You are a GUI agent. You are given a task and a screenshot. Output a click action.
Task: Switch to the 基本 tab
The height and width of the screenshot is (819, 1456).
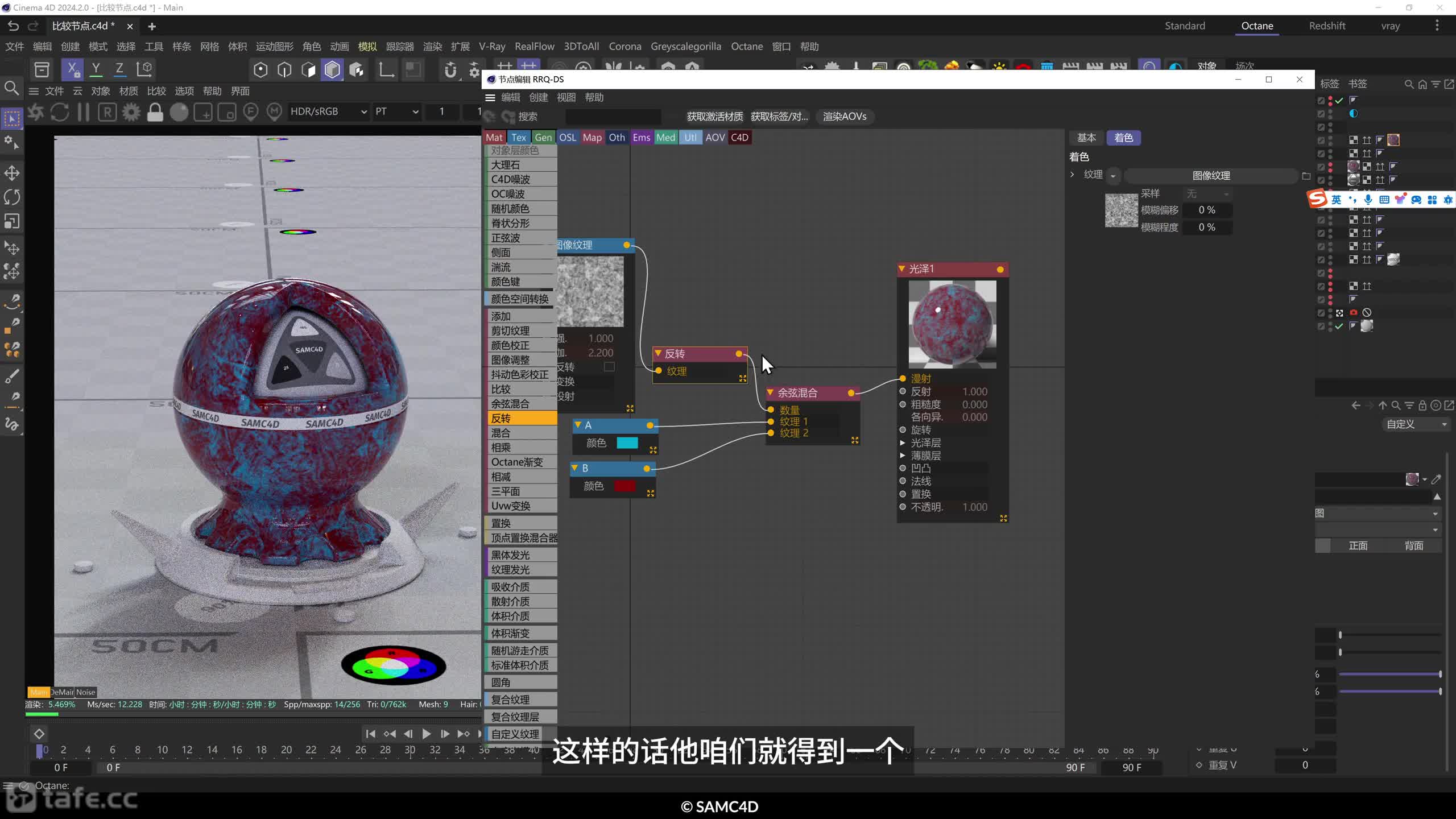pos(1086,138)
